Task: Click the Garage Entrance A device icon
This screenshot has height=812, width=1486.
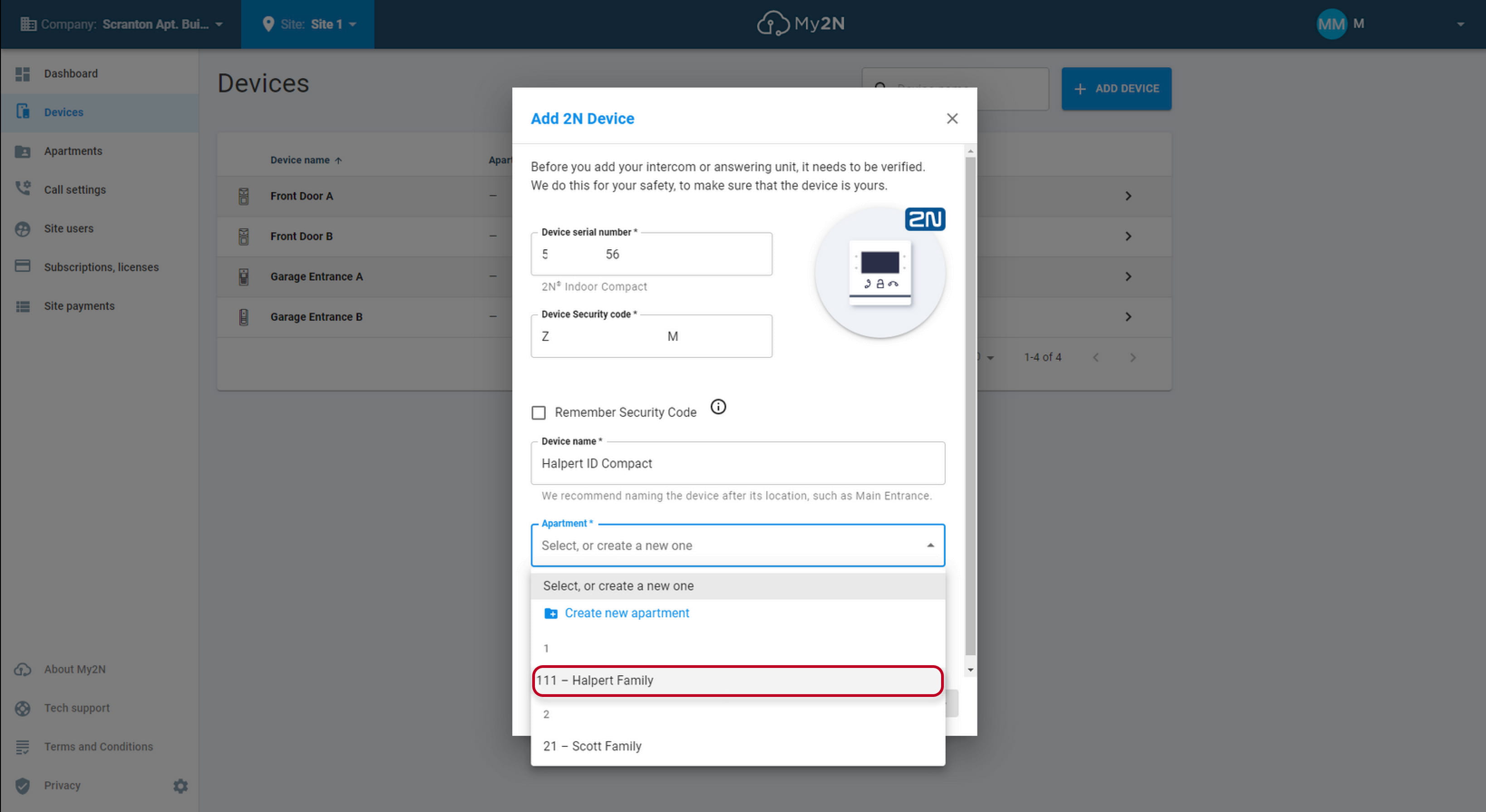Action: pyautogui.click(x=244, y=277)
